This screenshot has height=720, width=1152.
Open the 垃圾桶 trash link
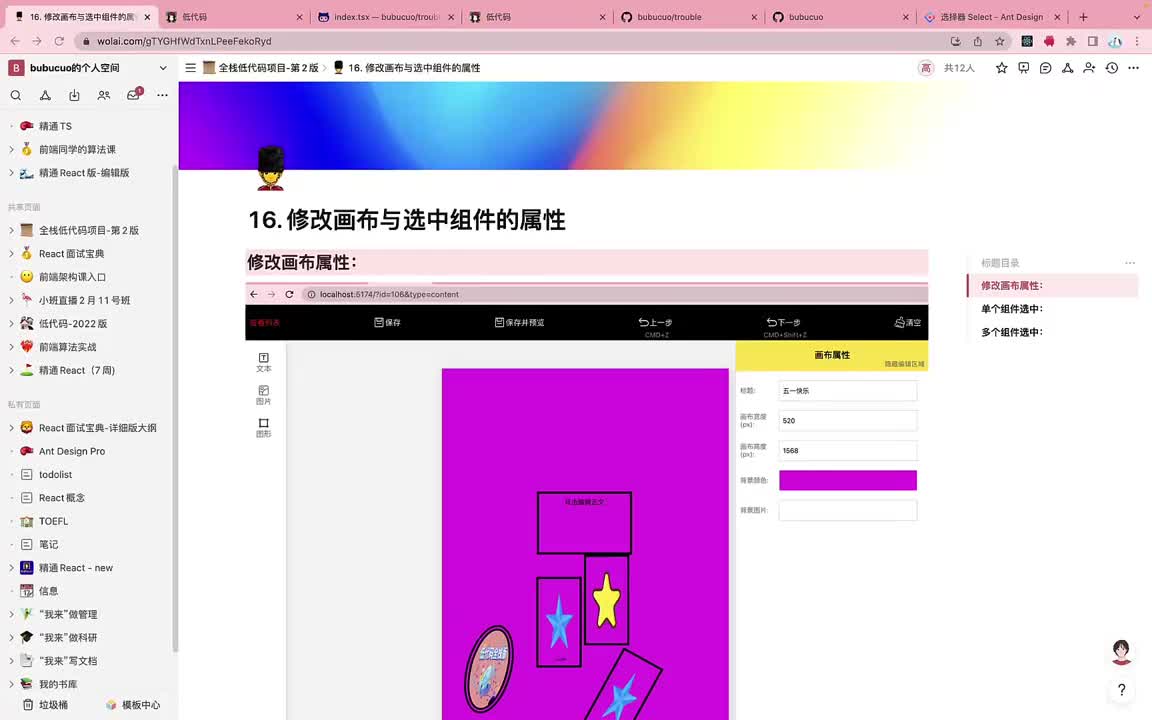point(45,705)
